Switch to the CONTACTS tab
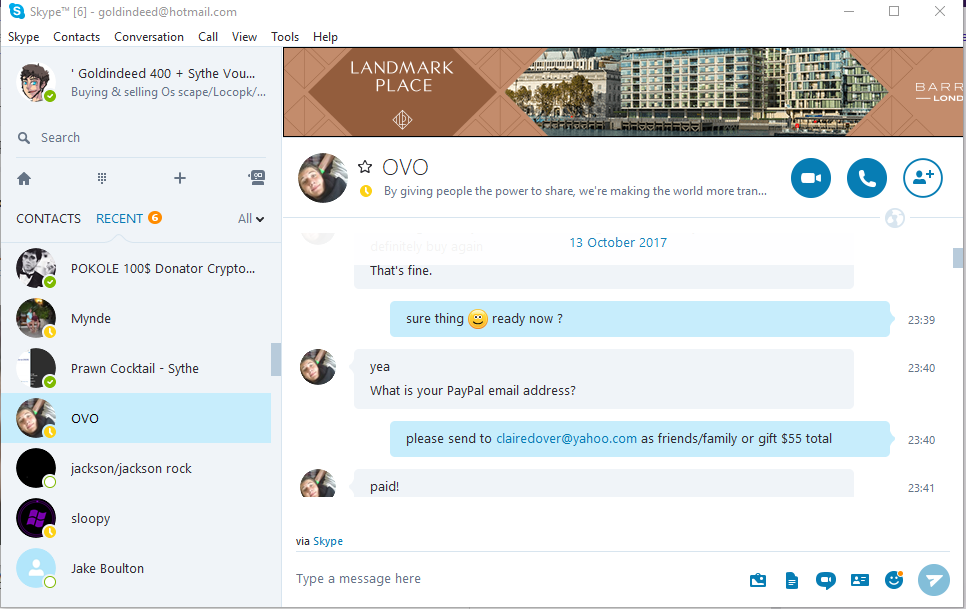This screenshot has width=966, height=609. click(x=48, y=219)
